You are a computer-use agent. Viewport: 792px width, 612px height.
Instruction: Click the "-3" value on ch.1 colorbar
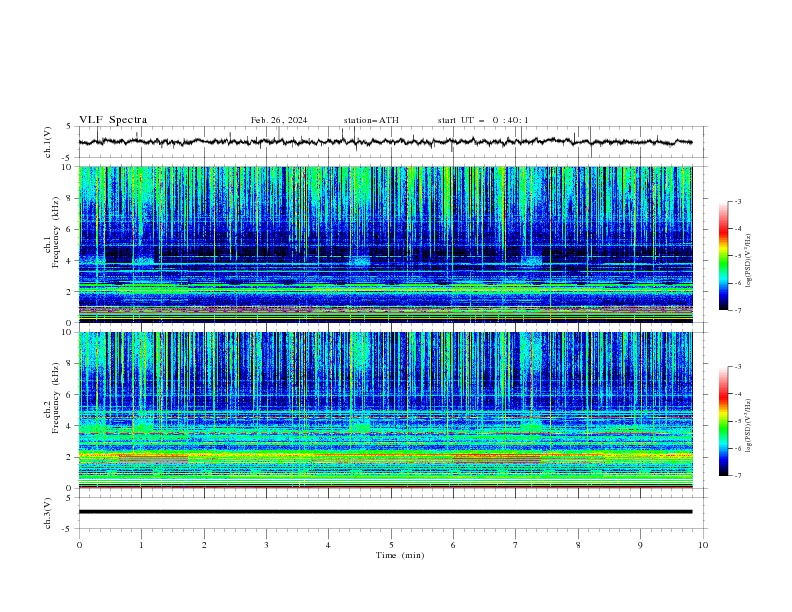point(737,201)
